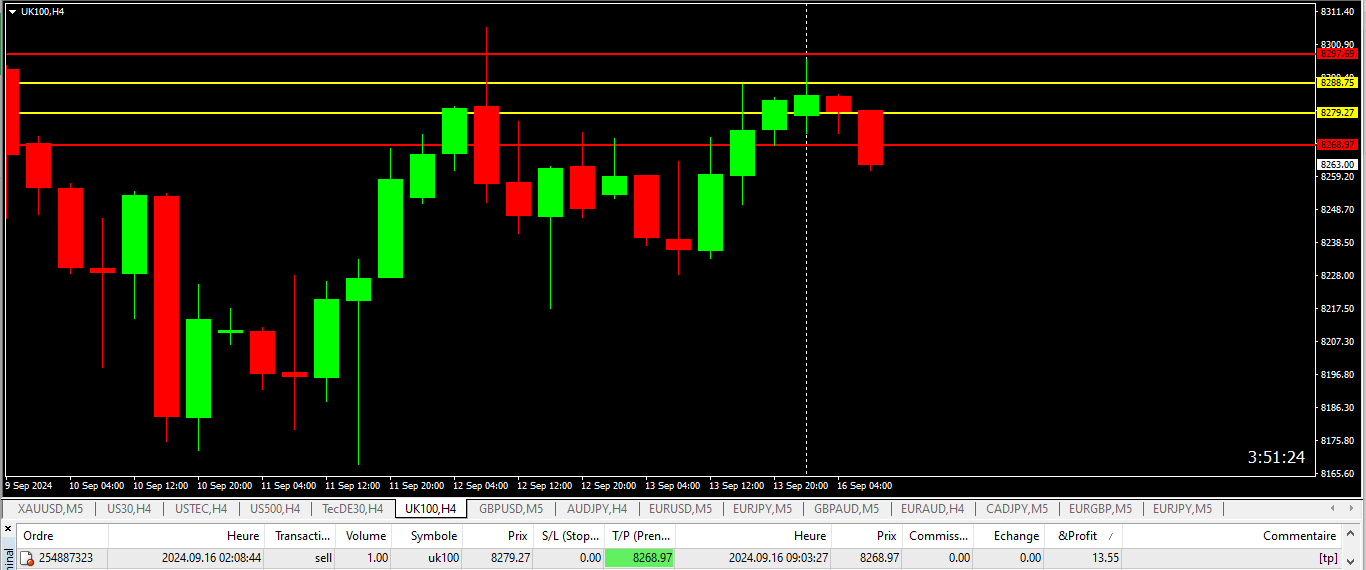The image size is (1366, 570).
Task: Click the green 8268.97 take-profit cell
Action: pos(640,558)
